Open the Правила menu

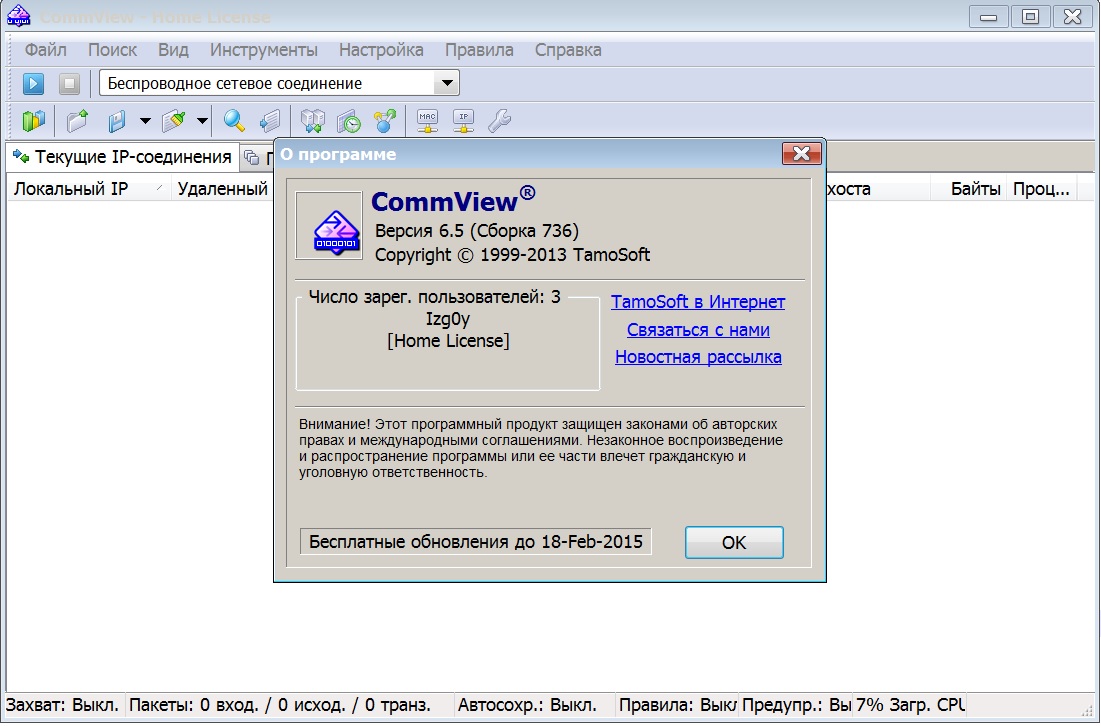479,50
